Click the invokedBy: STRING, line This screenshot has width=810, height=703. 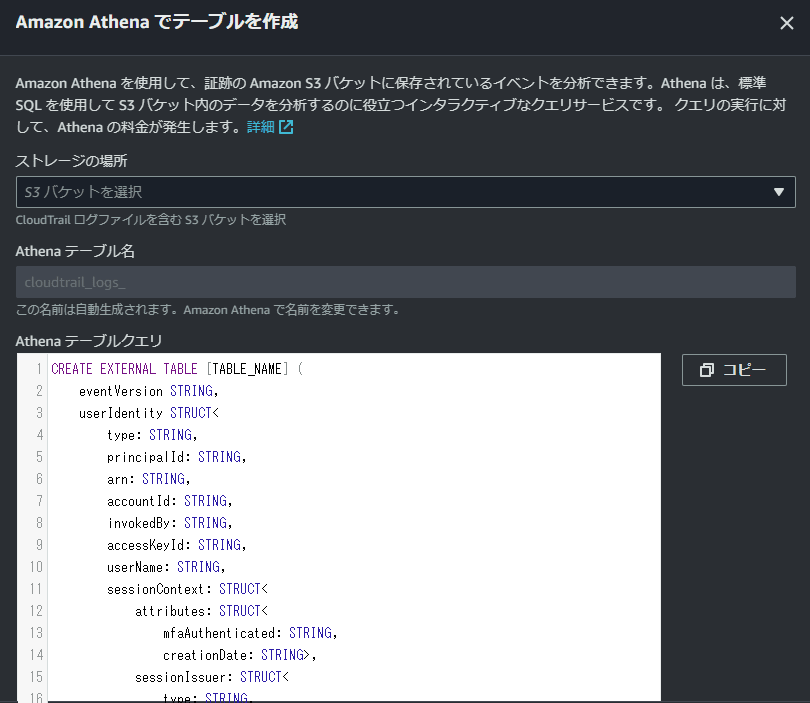click(169, 523)
